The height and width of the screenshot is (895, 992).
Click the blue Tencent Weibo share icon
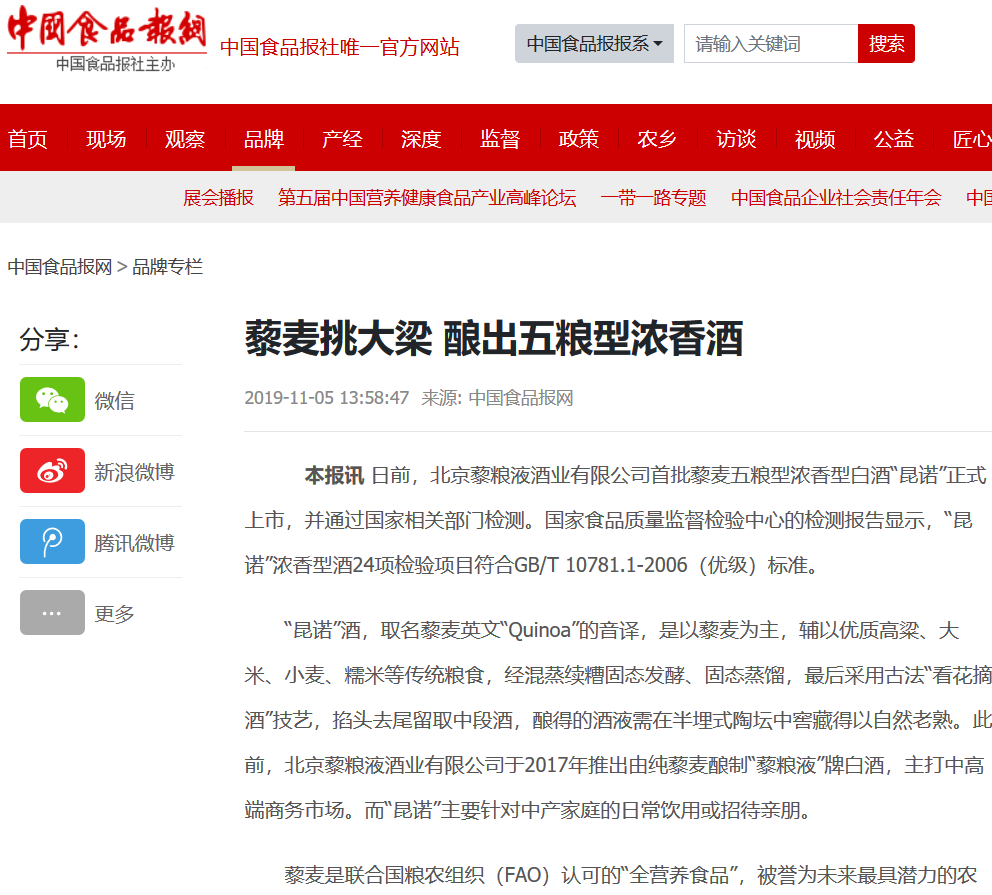[x=53, y=541]
